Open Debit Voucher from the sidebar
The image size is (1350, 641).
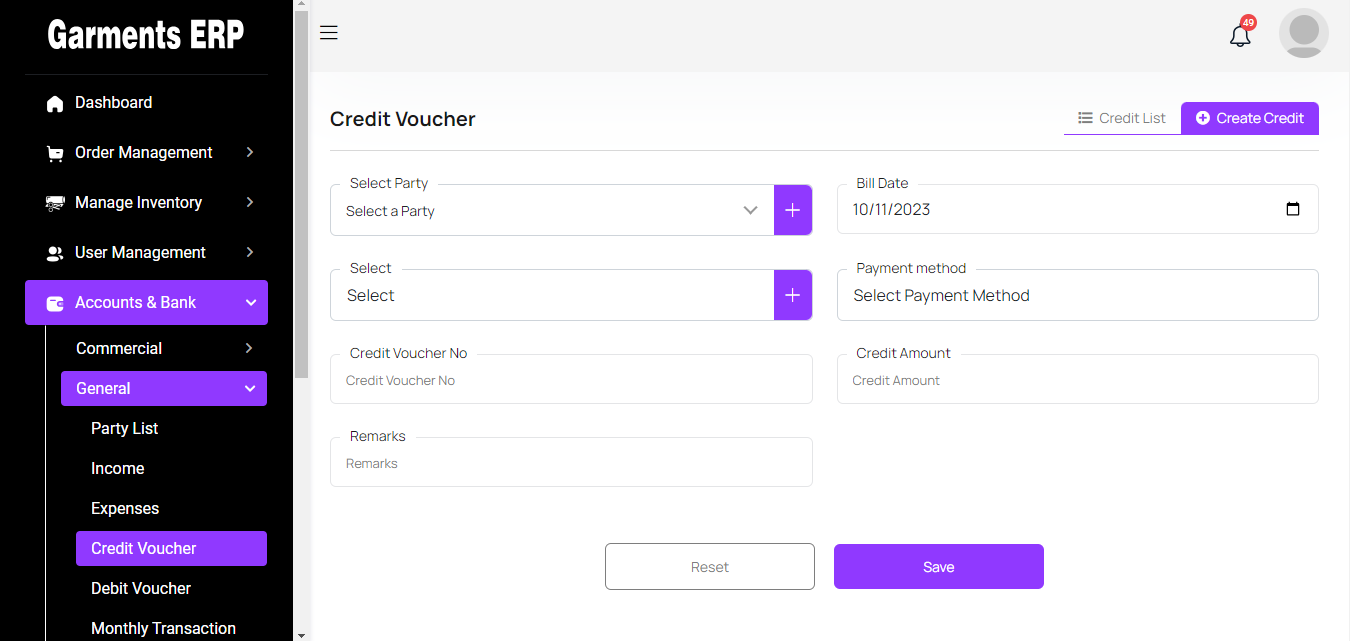click(141, 588)
